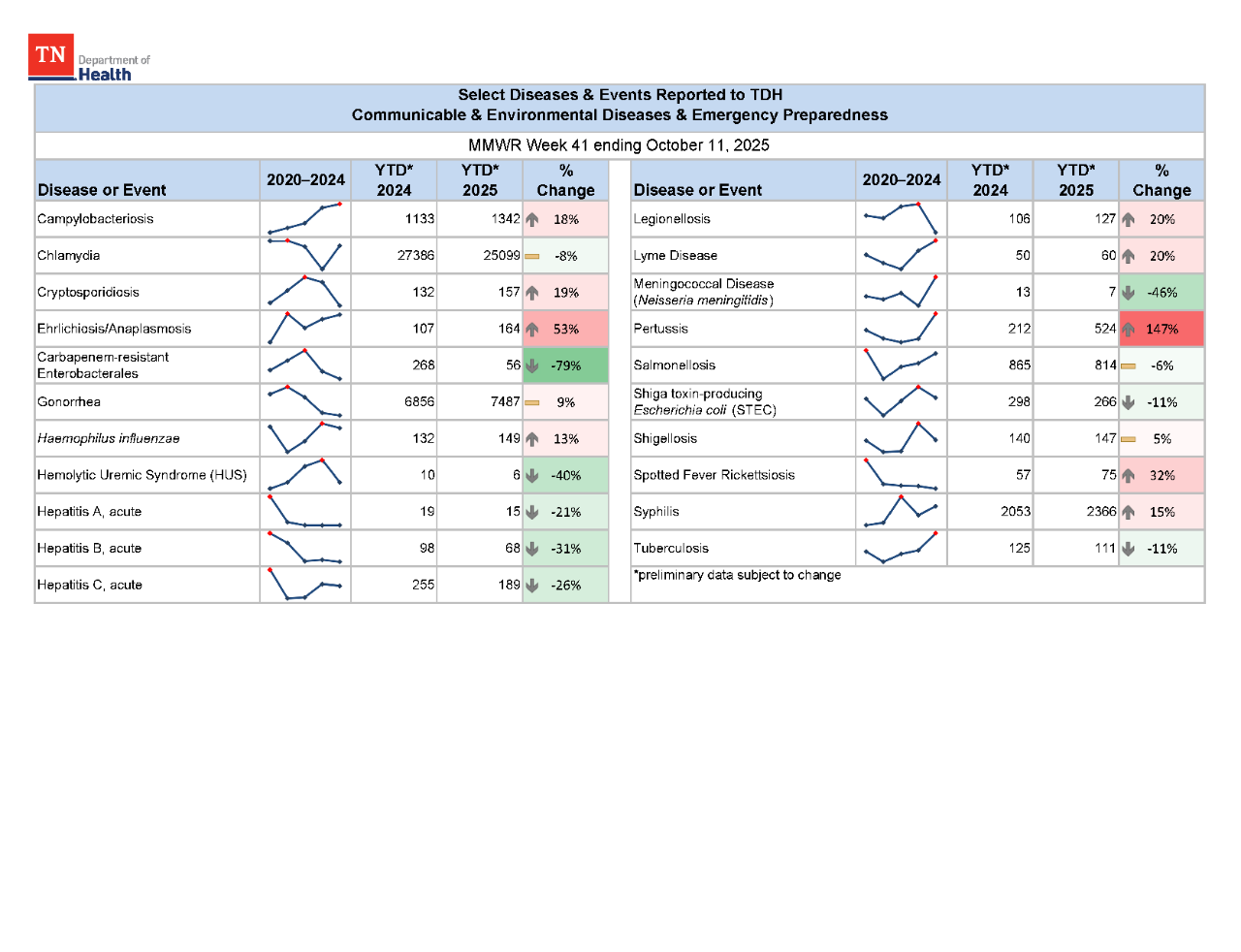Select the down arrow next to Hepatitis B -31%
The height and width of the screenshot is (952, 1241).
click(532, 548)
